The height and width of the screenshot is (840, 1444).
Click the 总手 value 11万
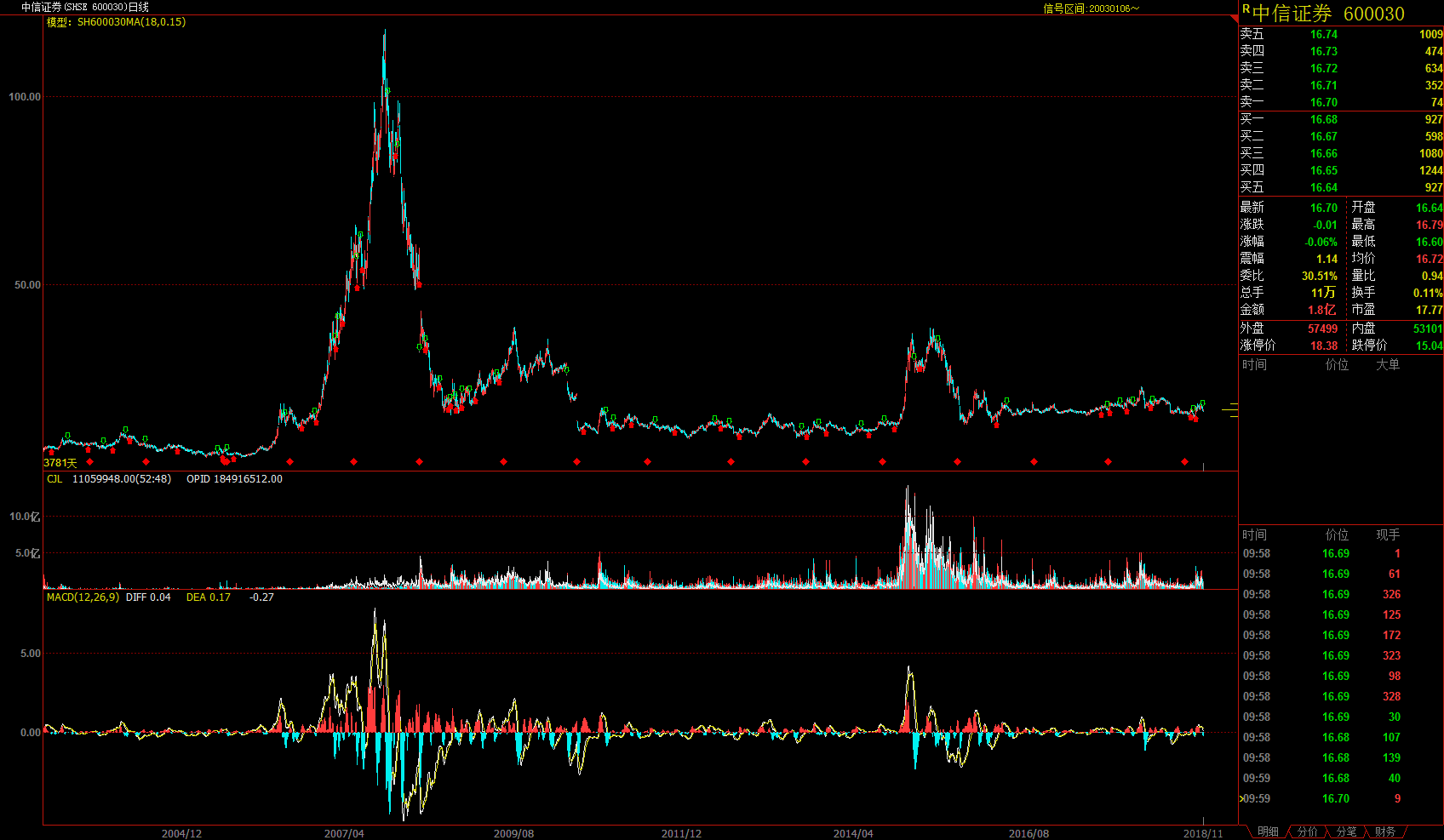click(1324, 293)
